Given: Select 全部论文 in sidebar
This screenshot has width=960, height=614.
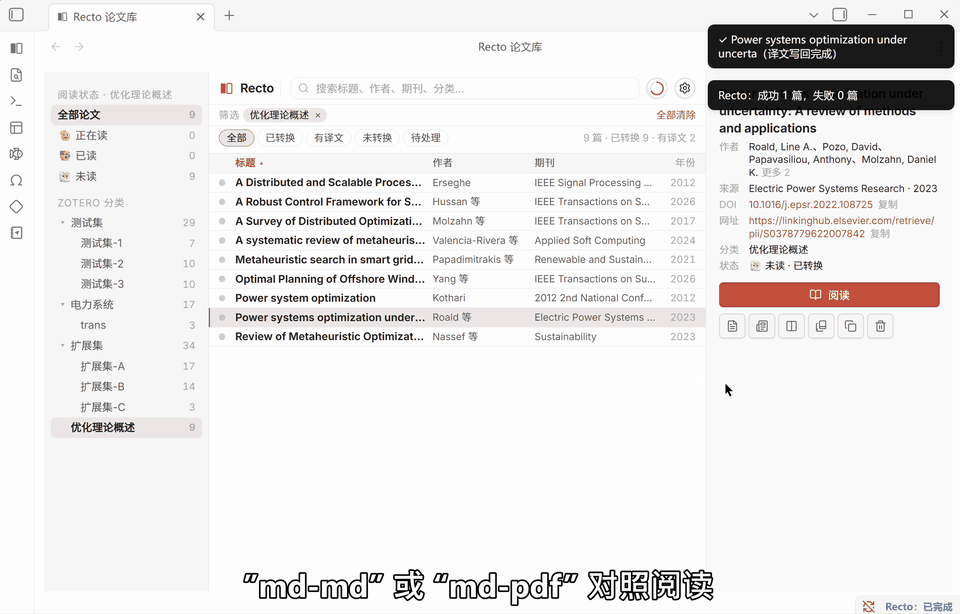Looking at the screenshot, I should 126,114.
